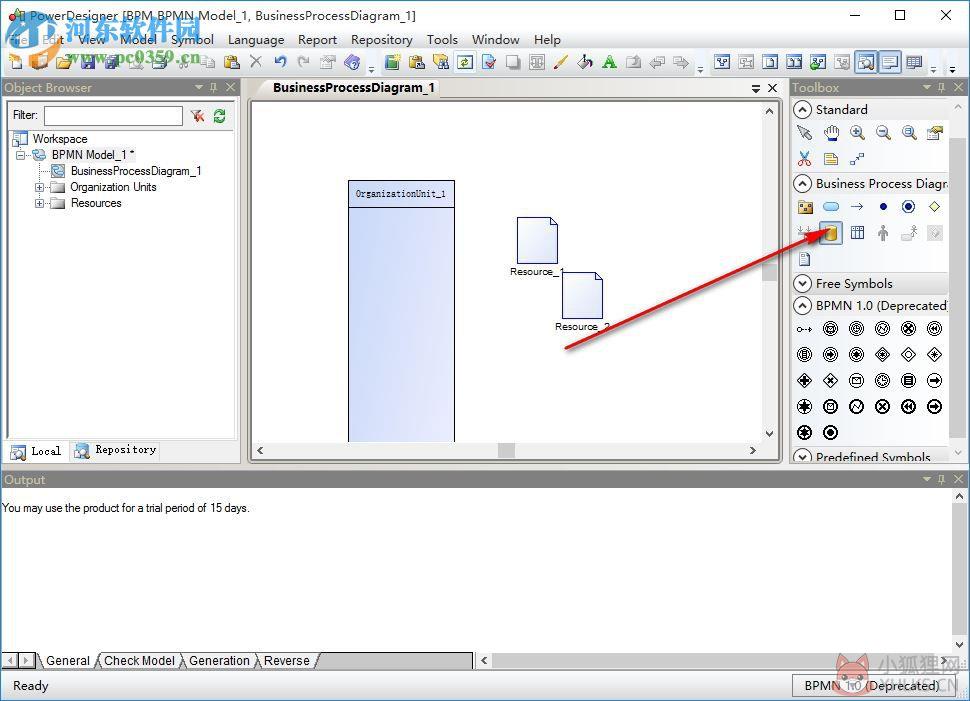Select the Zoom Out tool
Screen dimensions: 970x701
click(883, 132)
